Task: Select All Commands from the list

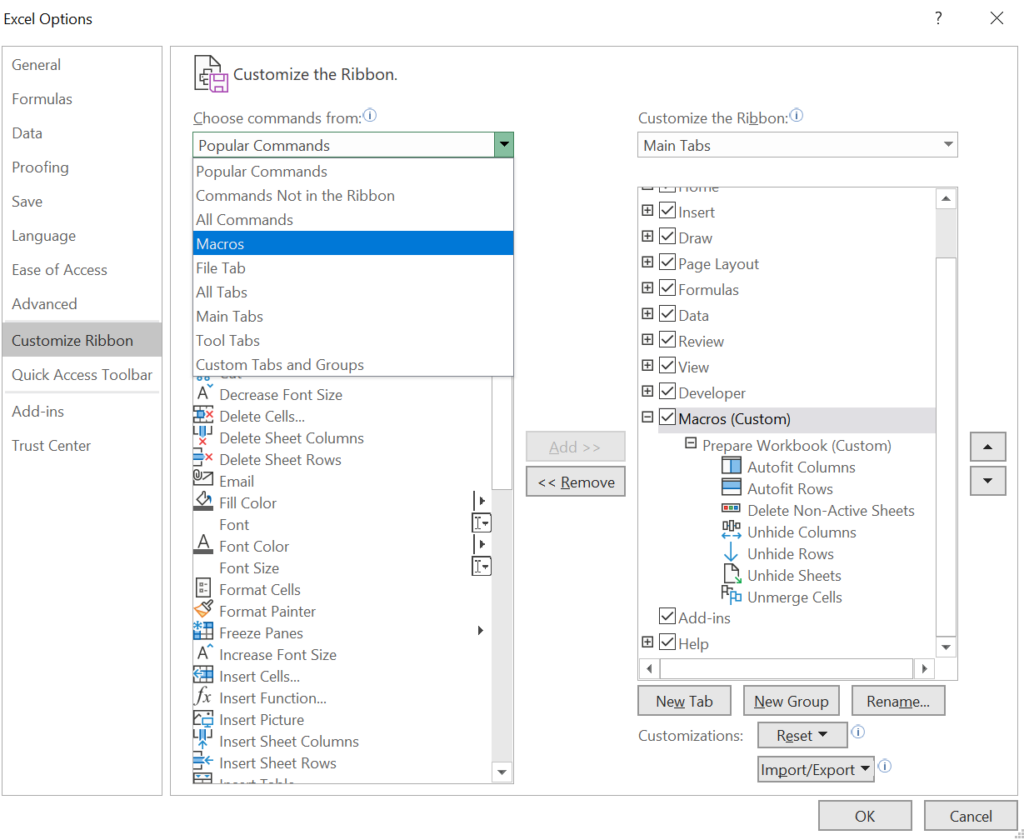Action: (x=353, y=219)
